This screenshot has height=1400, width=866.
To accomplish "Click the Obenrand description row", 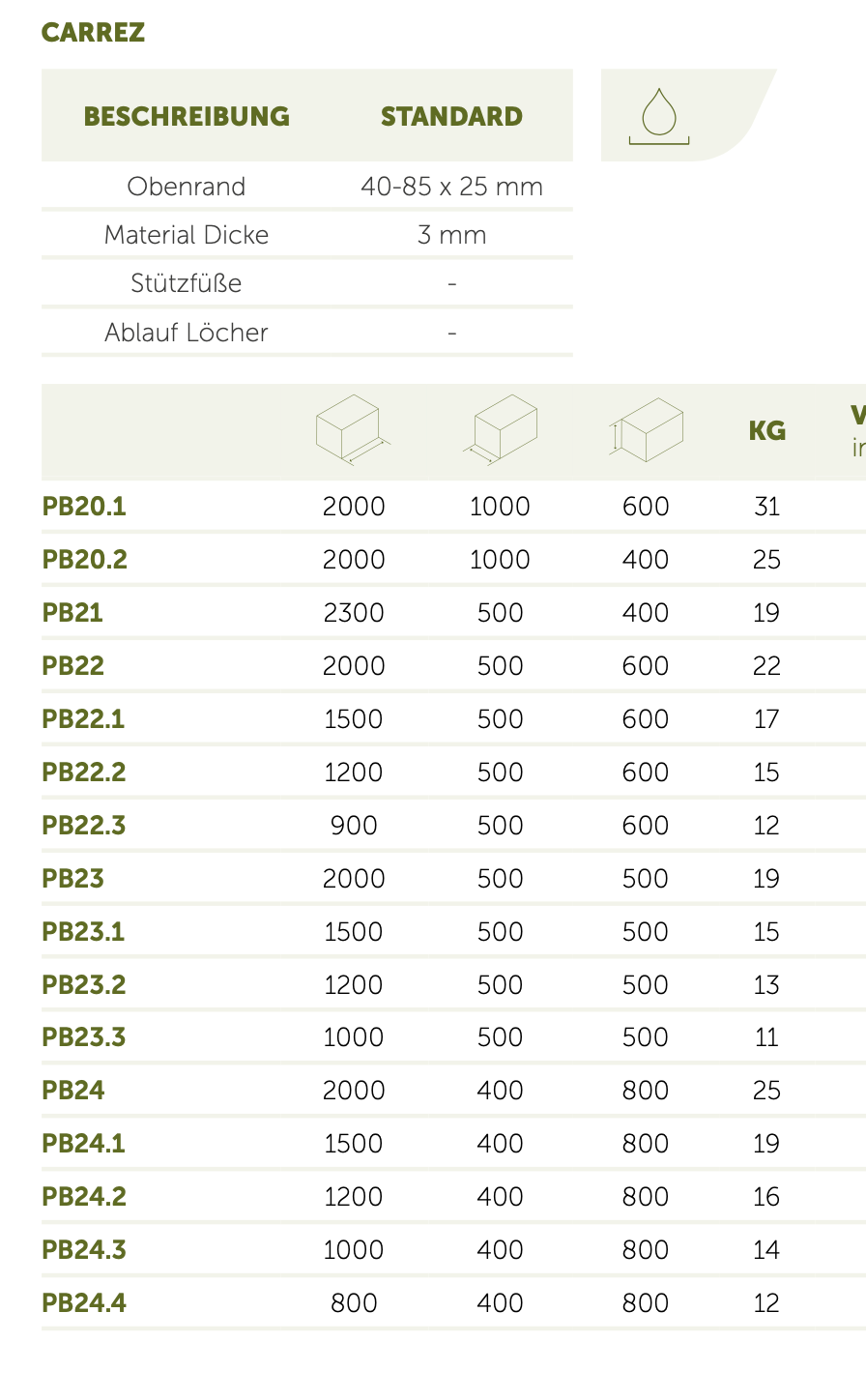I will pyautogui.click(x=187, y=187).
